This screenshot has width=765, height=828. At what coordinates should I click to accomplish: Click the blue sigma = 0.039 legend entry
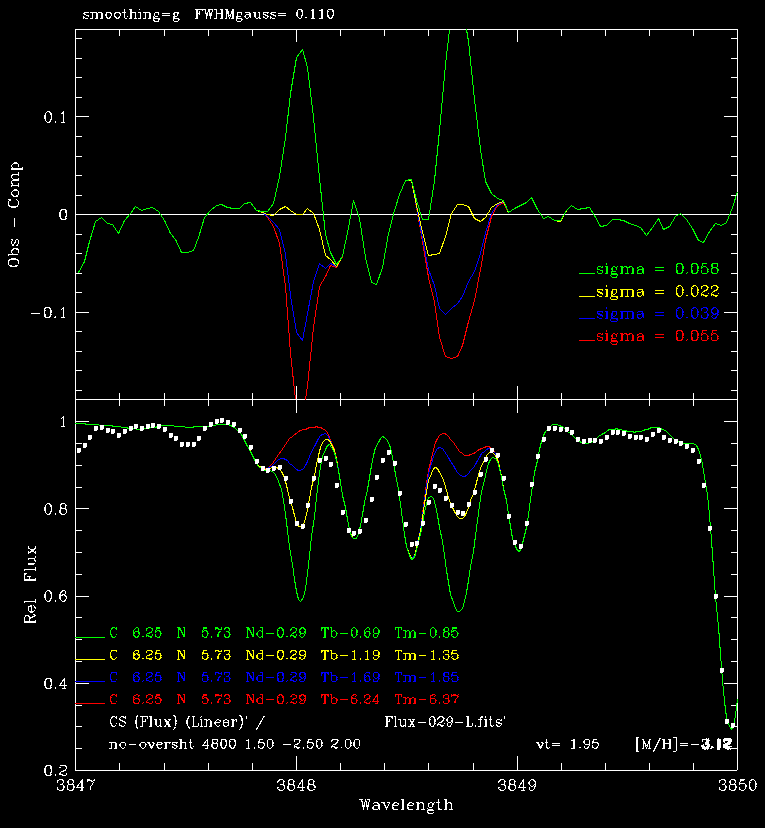657,314
